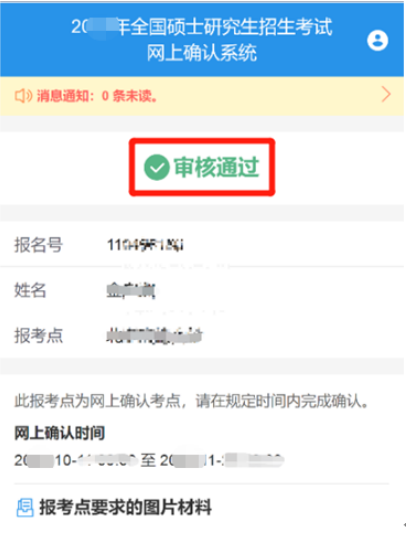Image resolution: width=418 pixels, height=537 pixels.
Task: Click the 网上确认系统 header title
Action: (202, 53)
